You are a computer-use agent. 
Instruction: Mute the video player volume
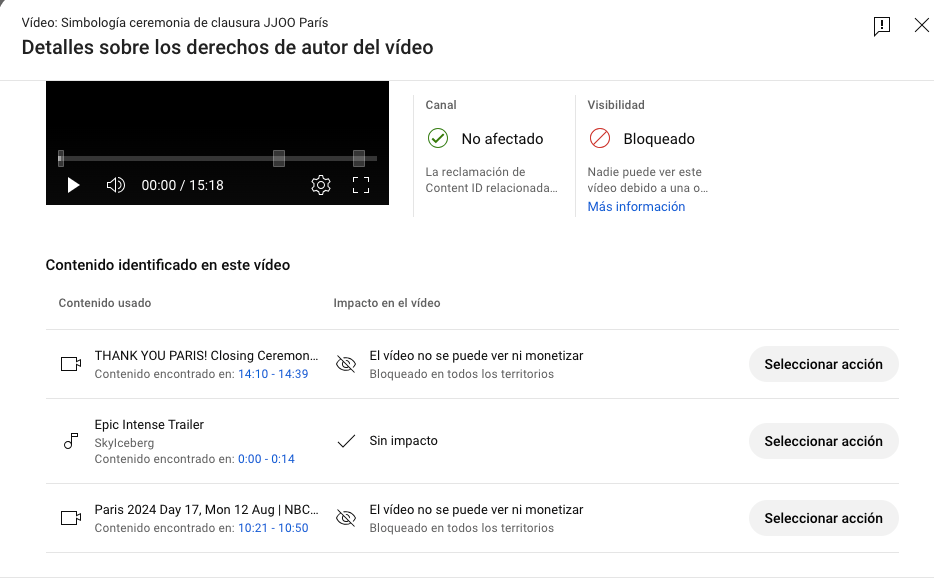pyautogui.click(x=116, y=185)
